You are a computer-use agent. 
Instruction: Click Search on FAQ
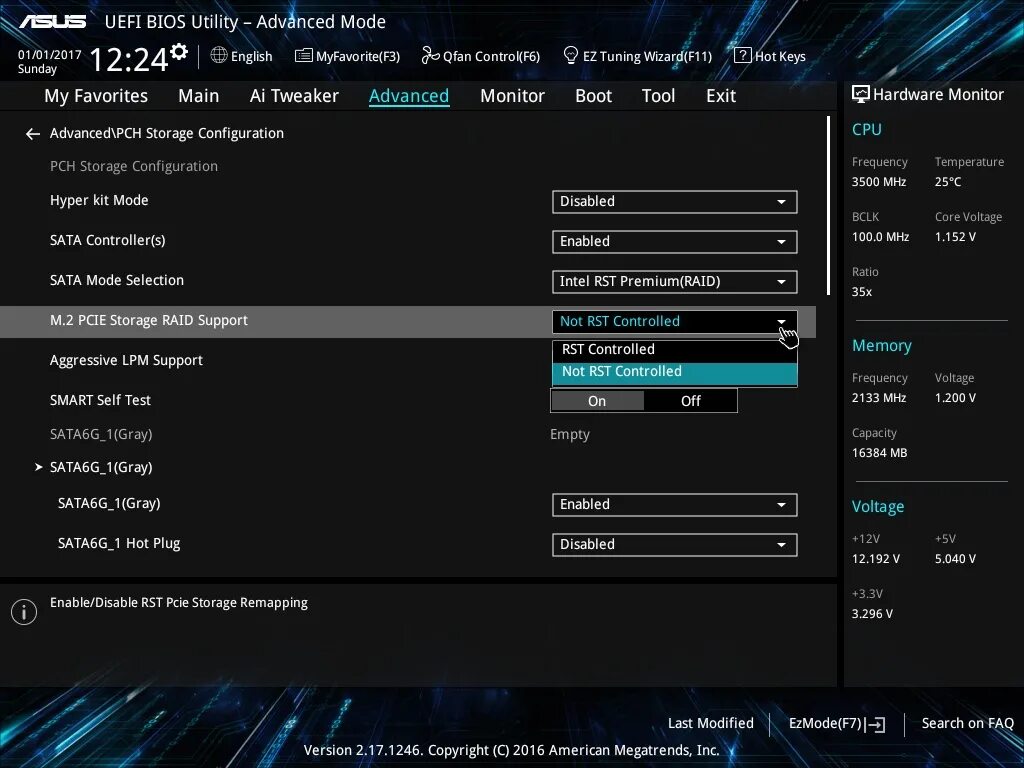point(967,723)
